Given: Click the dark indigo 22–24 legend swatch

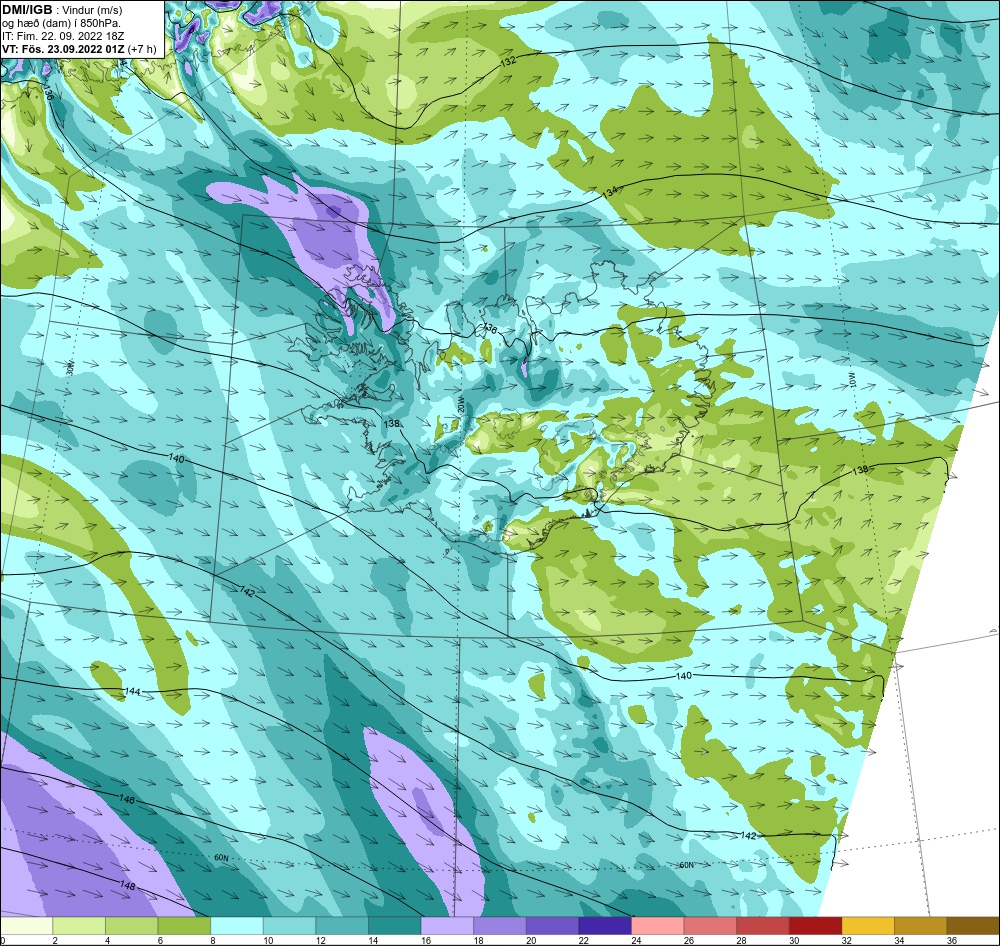Looking at the screenshot, I should (605, 926).
